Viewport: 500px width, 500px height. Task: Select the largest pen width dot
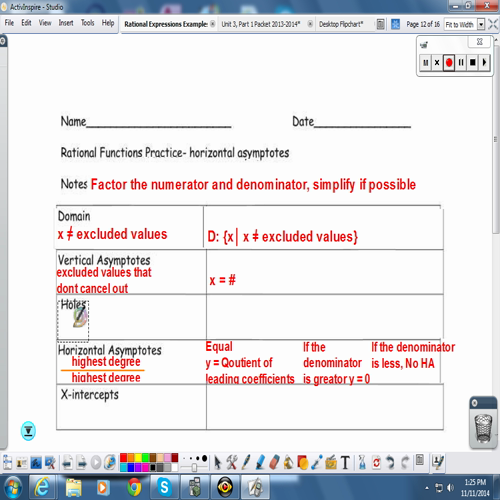204,458
